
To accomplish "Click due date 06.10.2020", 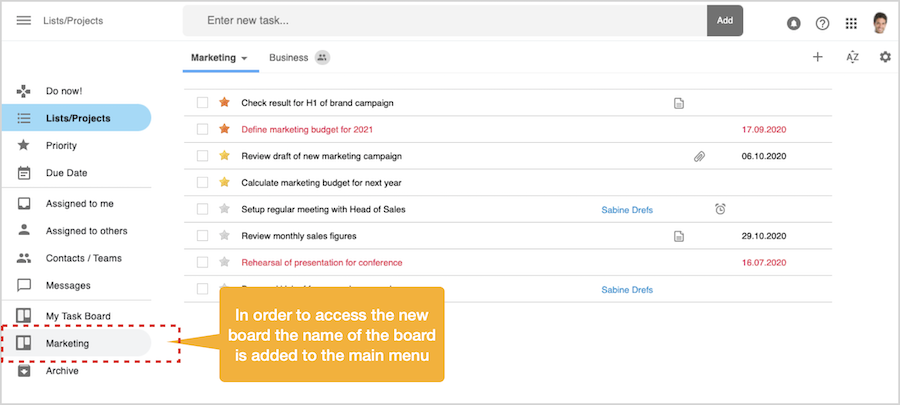I will (x=764, y=156).
